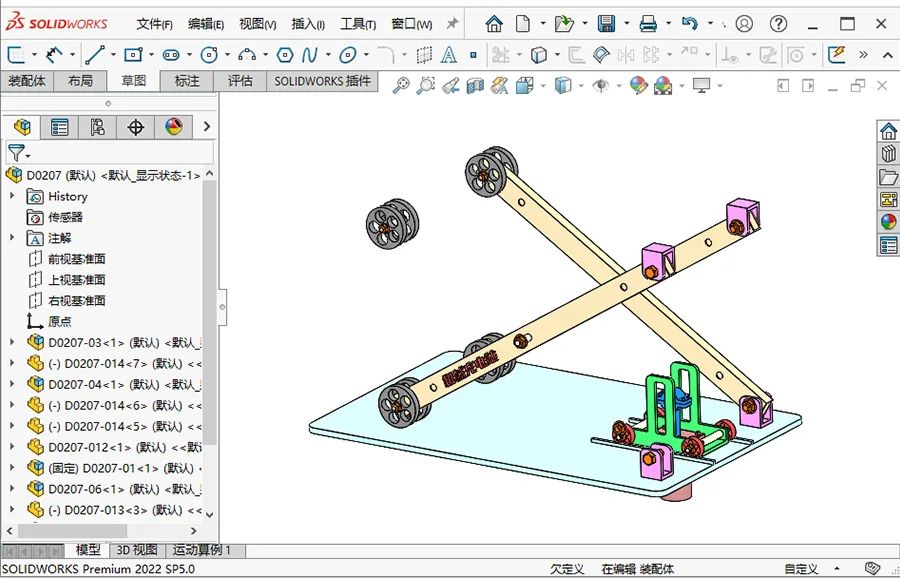Open the Edit Appearance color ball

(638, 86)
